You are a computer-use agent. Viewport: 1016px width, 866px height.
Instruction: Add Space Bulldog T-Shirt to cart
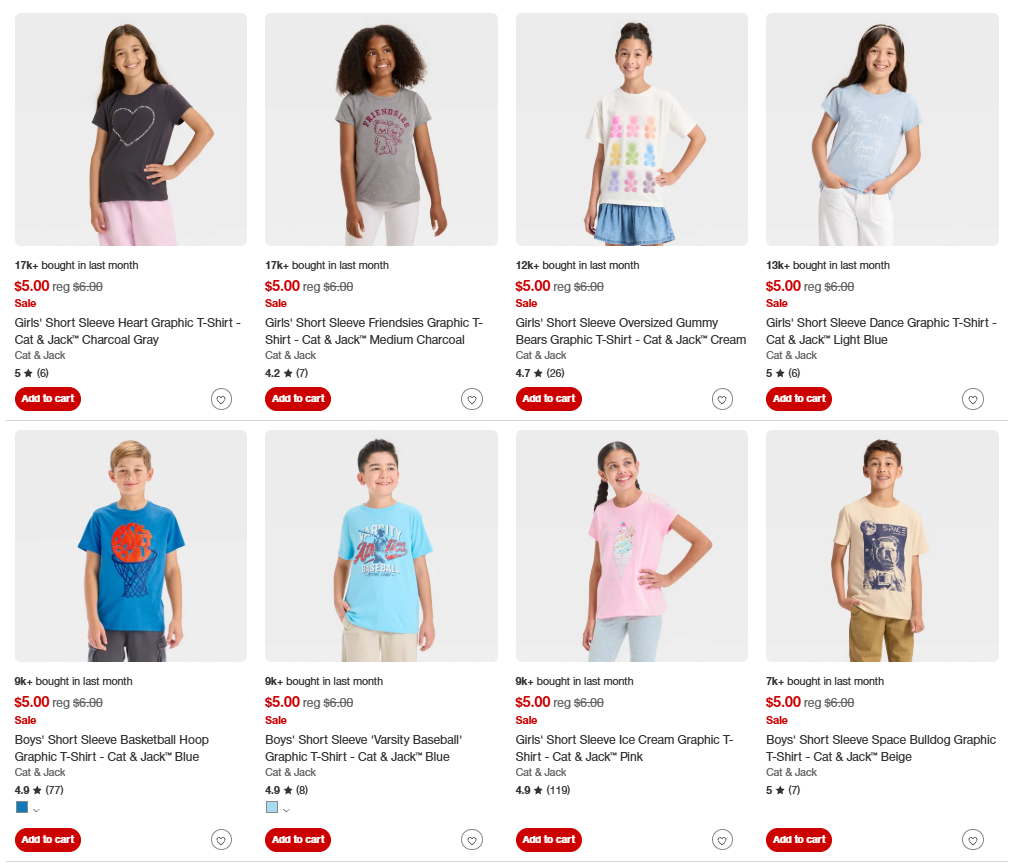tap(799, 839)
